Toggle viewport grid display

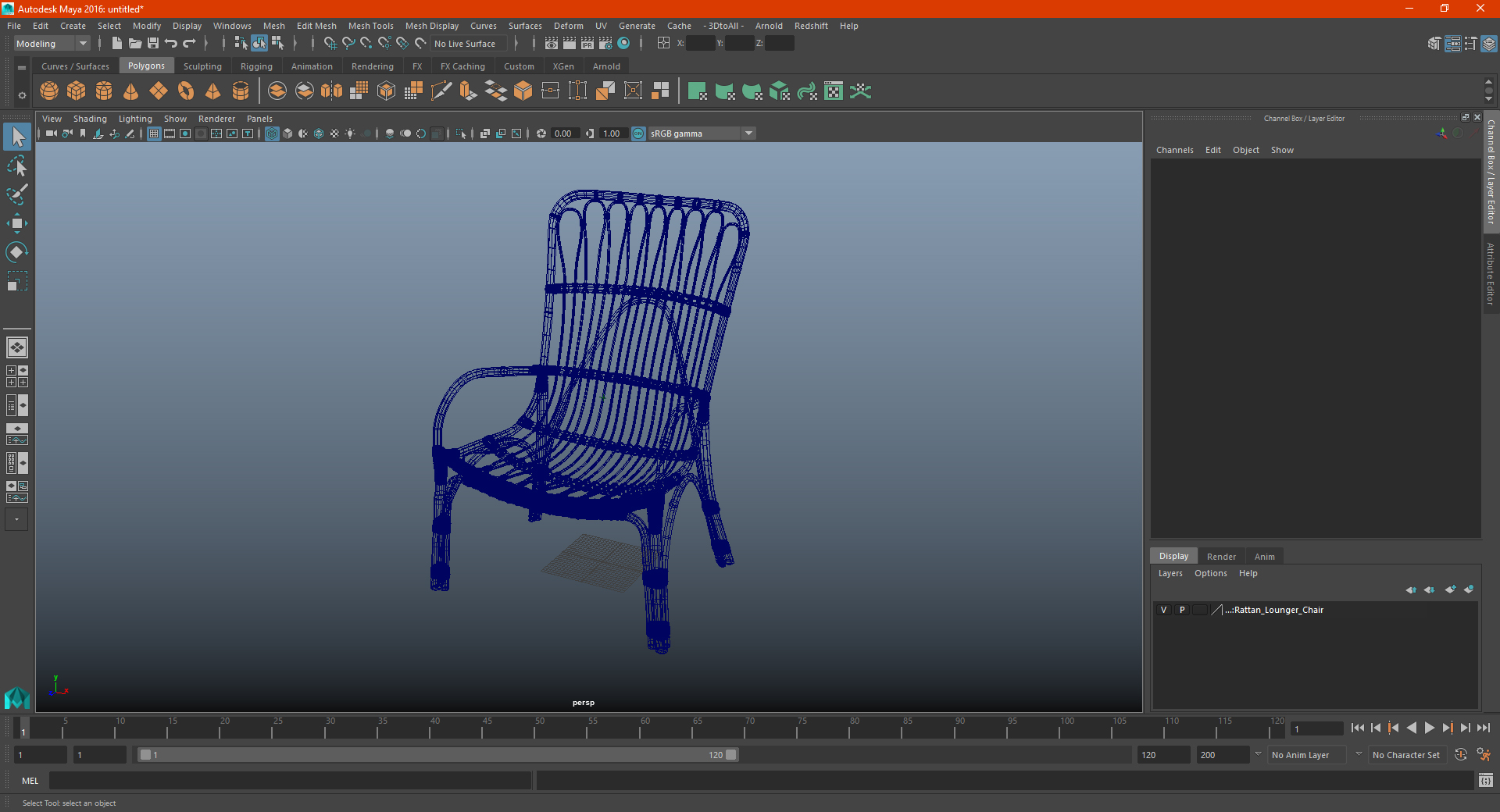pyautogui.click(x=154, y=134)
